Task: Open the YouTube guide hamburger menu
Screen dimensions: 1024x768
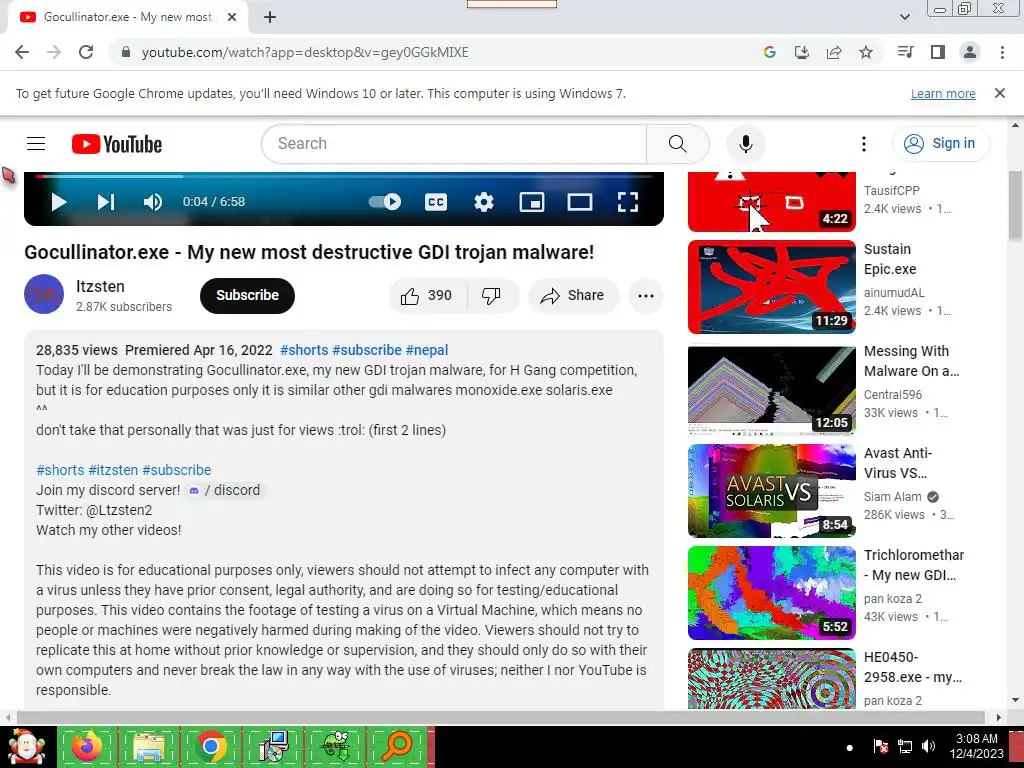Action: pyautogui.click(x=36, y=144)
